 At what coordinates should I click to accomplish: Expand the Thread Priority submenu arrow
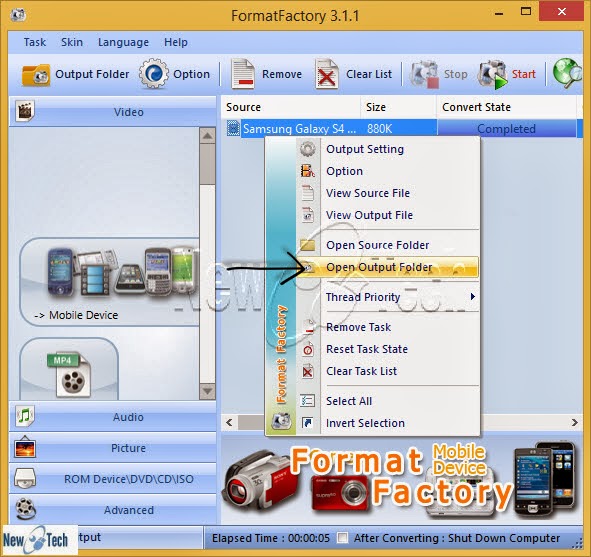tap(473, 297)
